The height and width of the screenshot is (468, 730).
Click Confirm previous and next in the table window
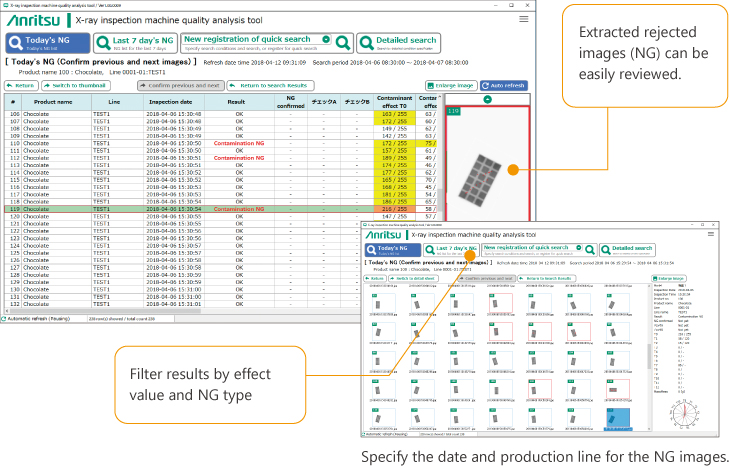tap(181, 86)
